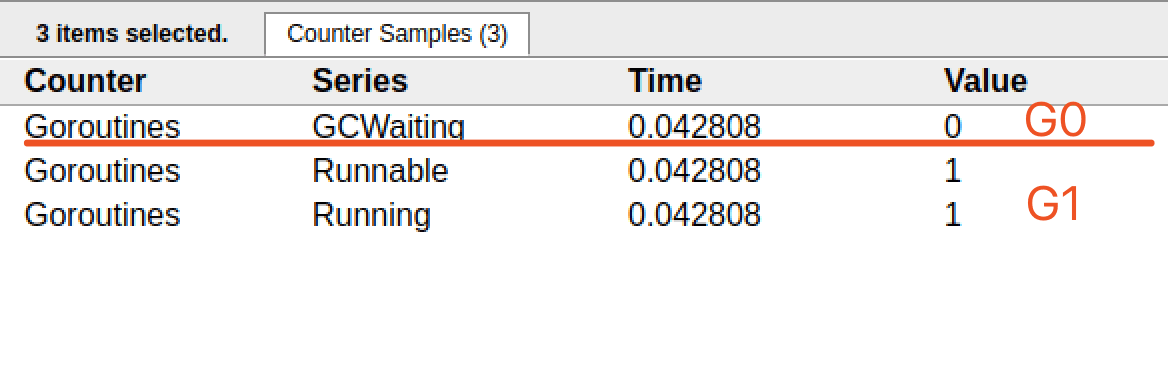Open the Counter Samples (3) tab
The height and width of the screenshot is (372, 1168).
point(397,34)
